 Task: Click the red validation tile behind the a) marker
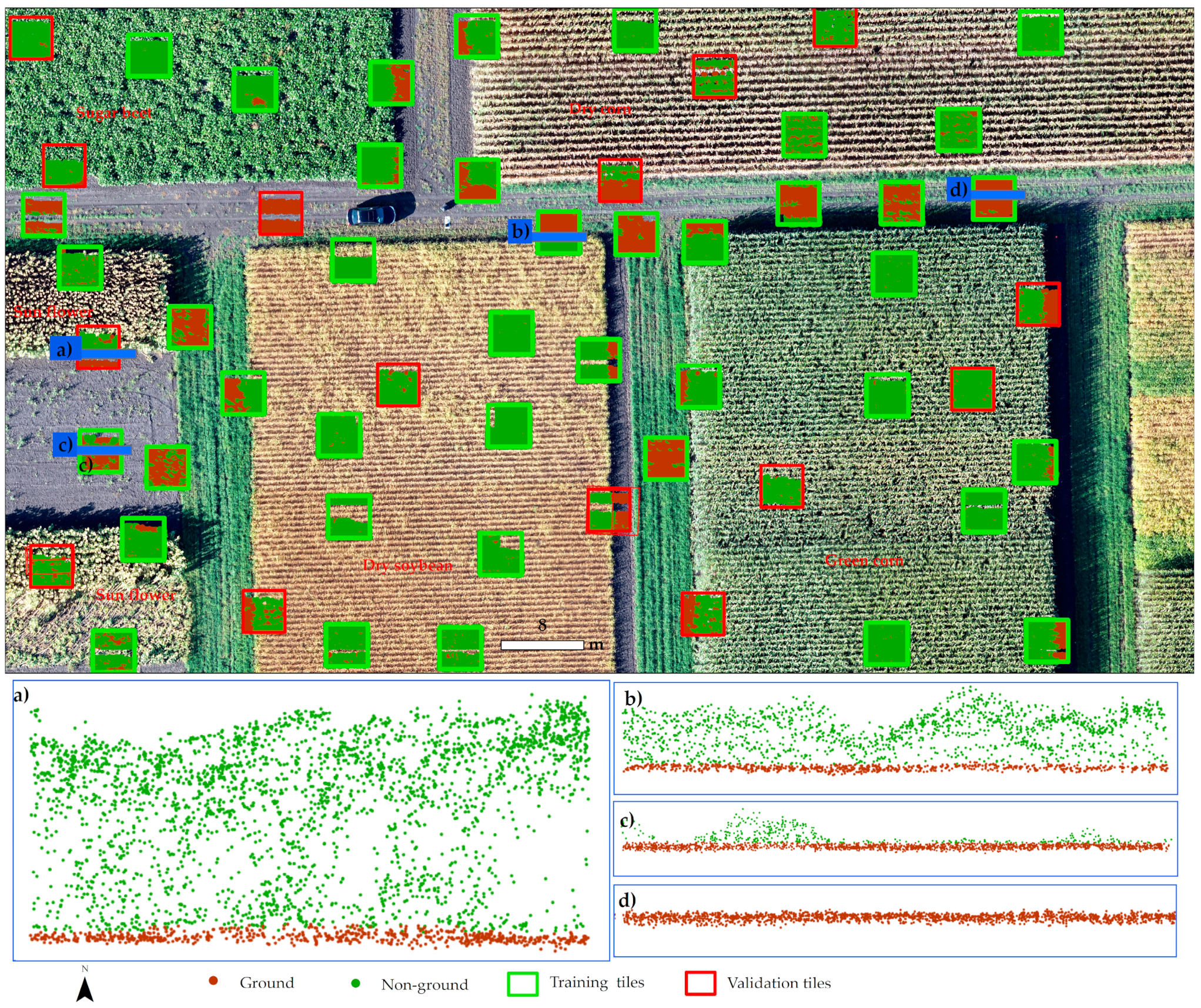[98, 347]
